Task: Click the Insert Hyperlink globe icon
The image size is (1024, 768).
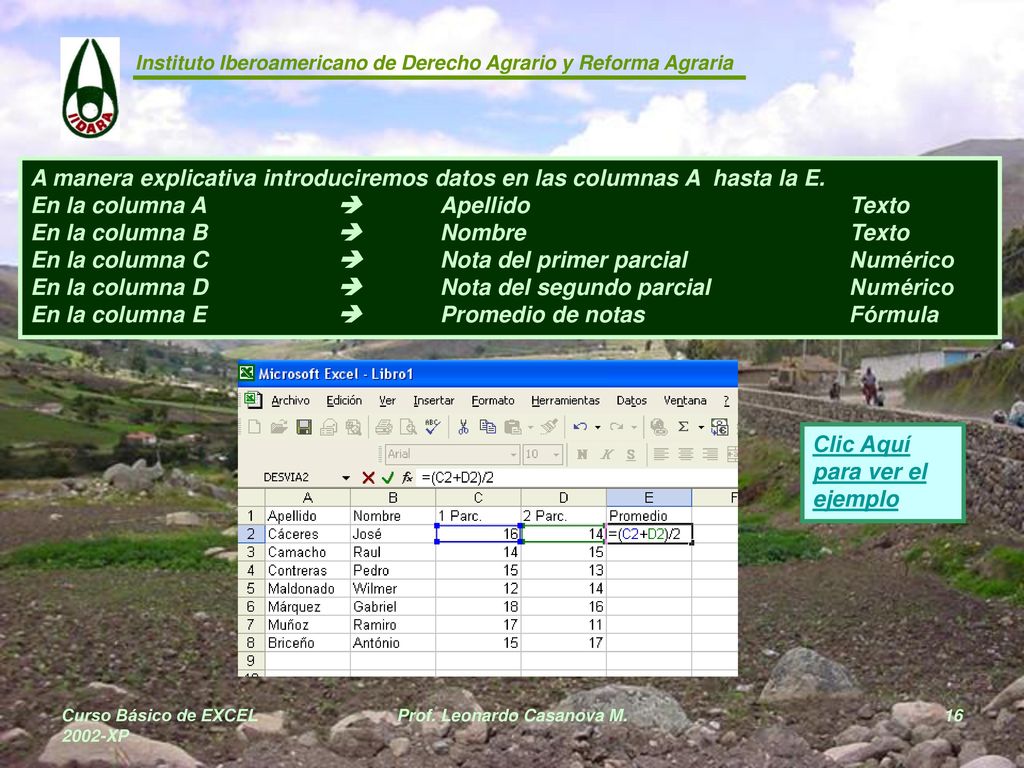Action: pyautogui.click(x=658, y=427)
